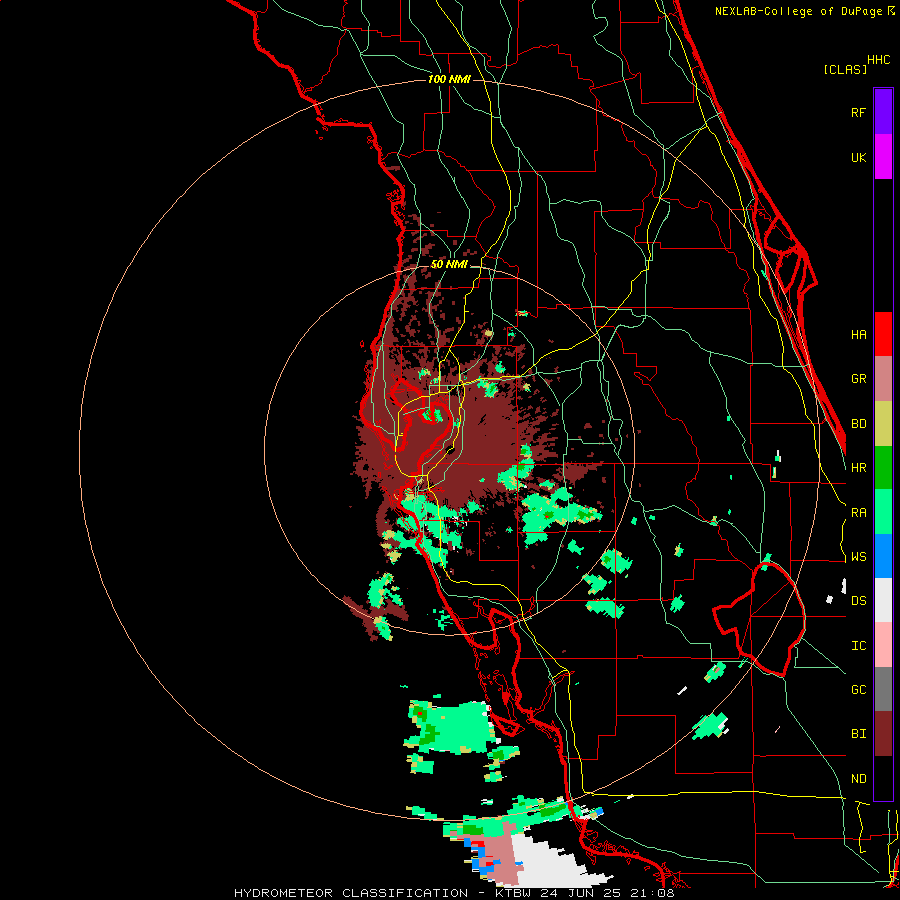Screen dimensions: 900x900
Task: Click the RF legend label
Action: [x=858, y=112]
